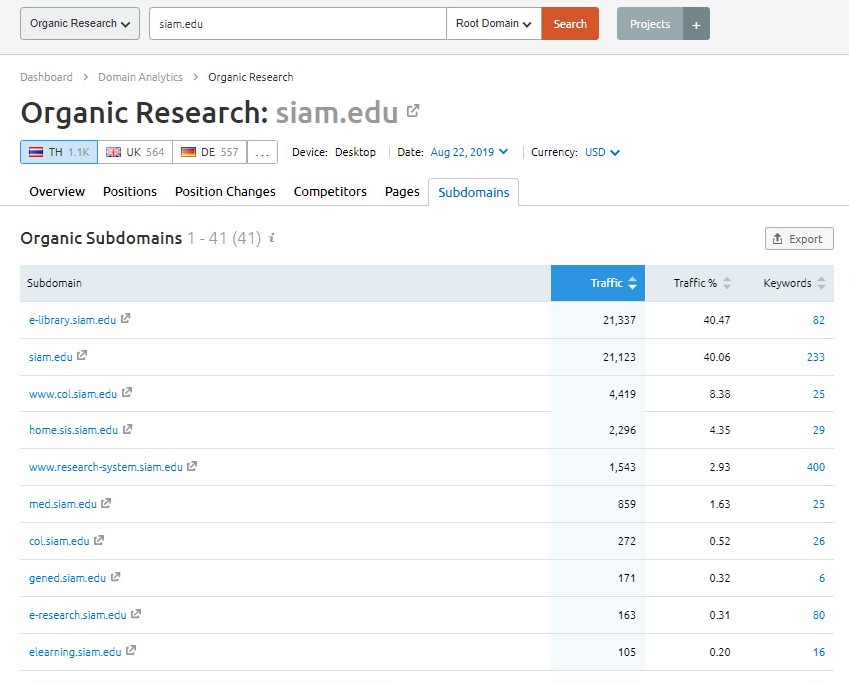Screen dimensions: 849x683
Task: Click external link icon for med.siam.edu
Action: 107,504
